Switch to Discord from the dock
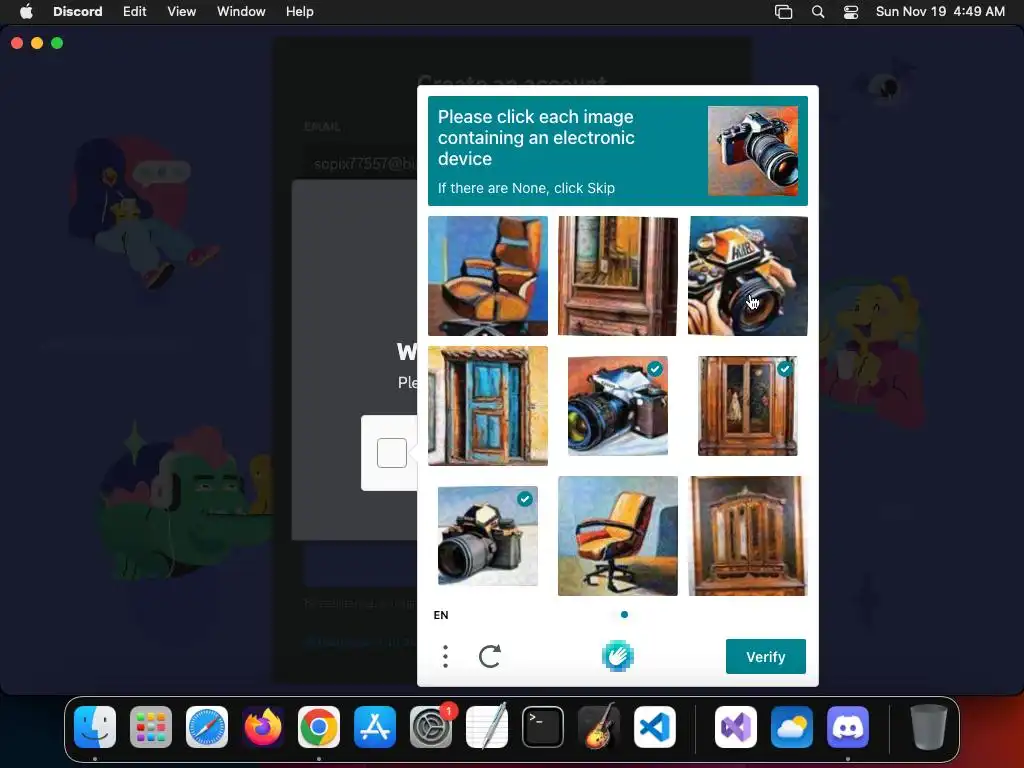 tap(848, 727)
